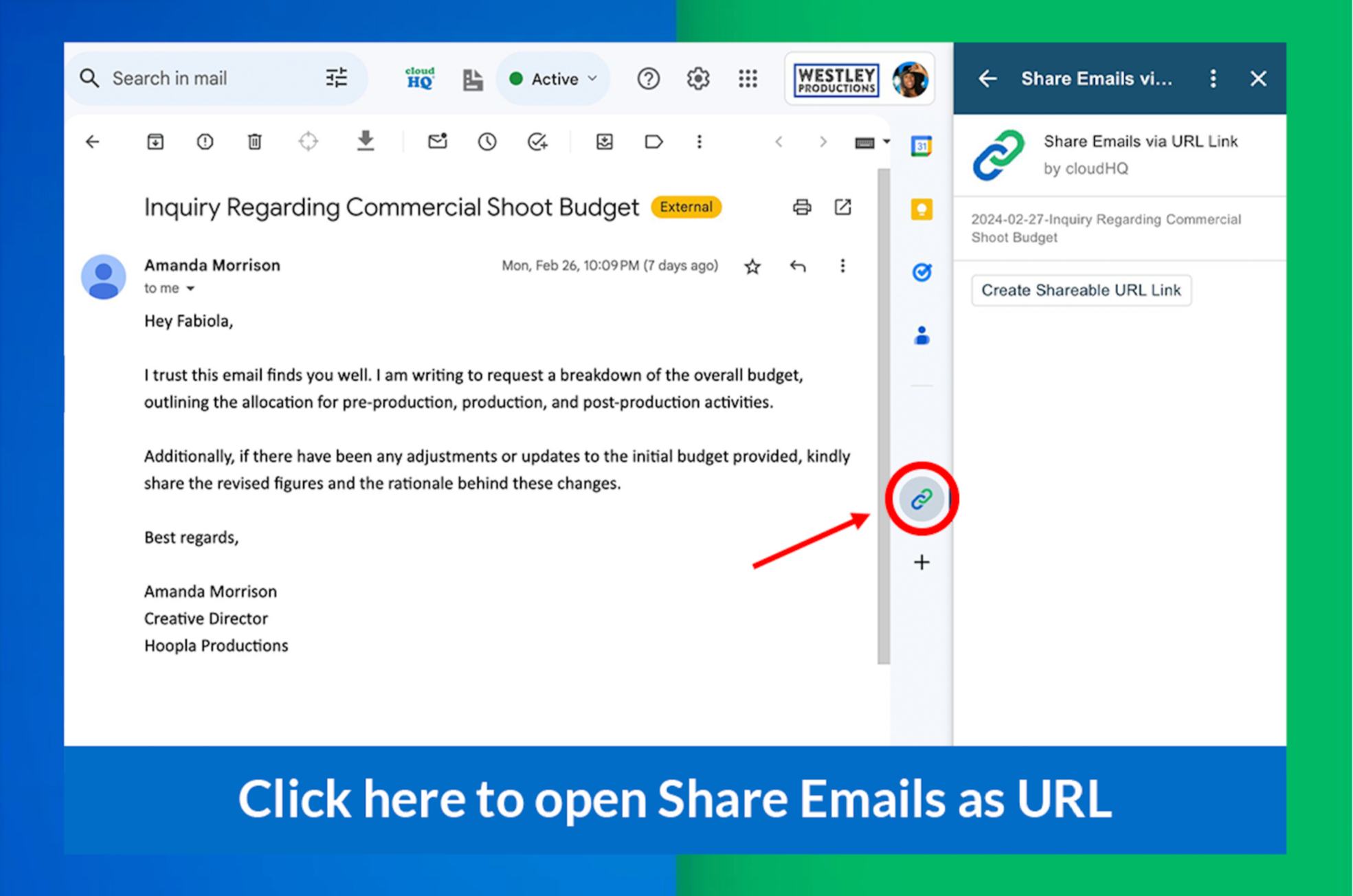The height and width of the screenshot is (896, 1353).
Task: Download the email with download icon
Action: click(366, 141)
